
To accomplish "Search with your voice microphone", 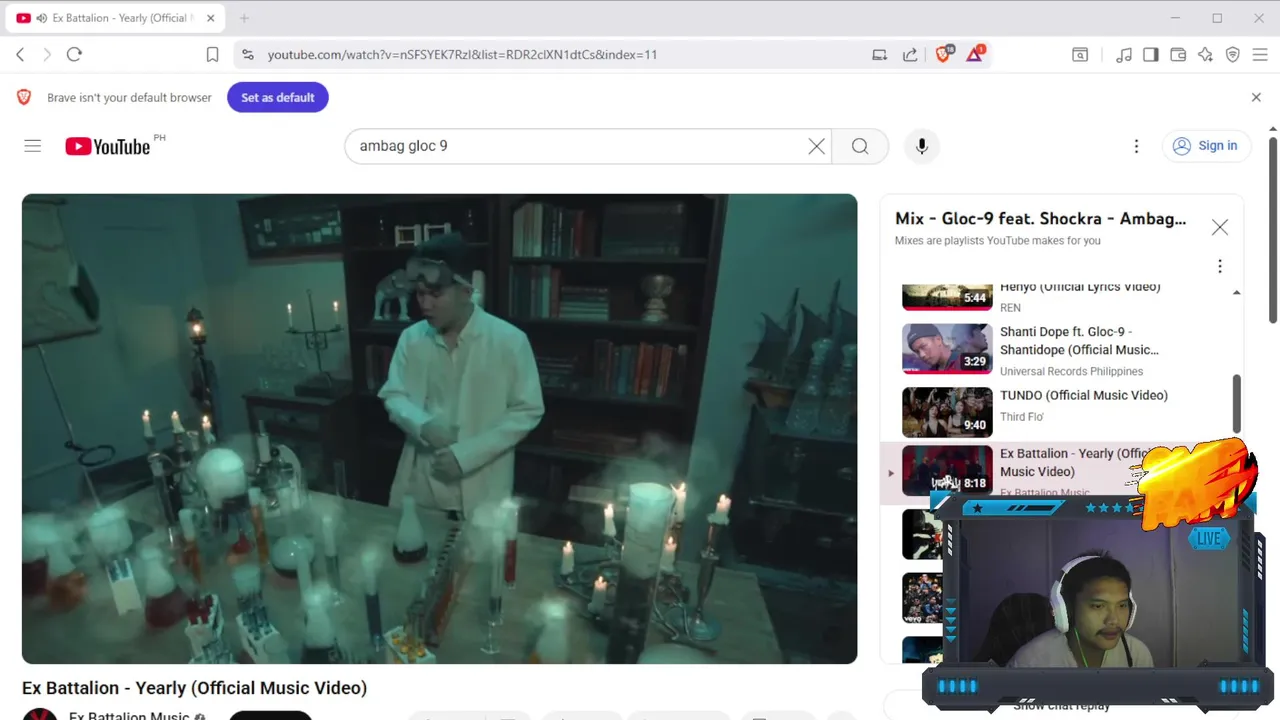I will (x=922, y=146).
